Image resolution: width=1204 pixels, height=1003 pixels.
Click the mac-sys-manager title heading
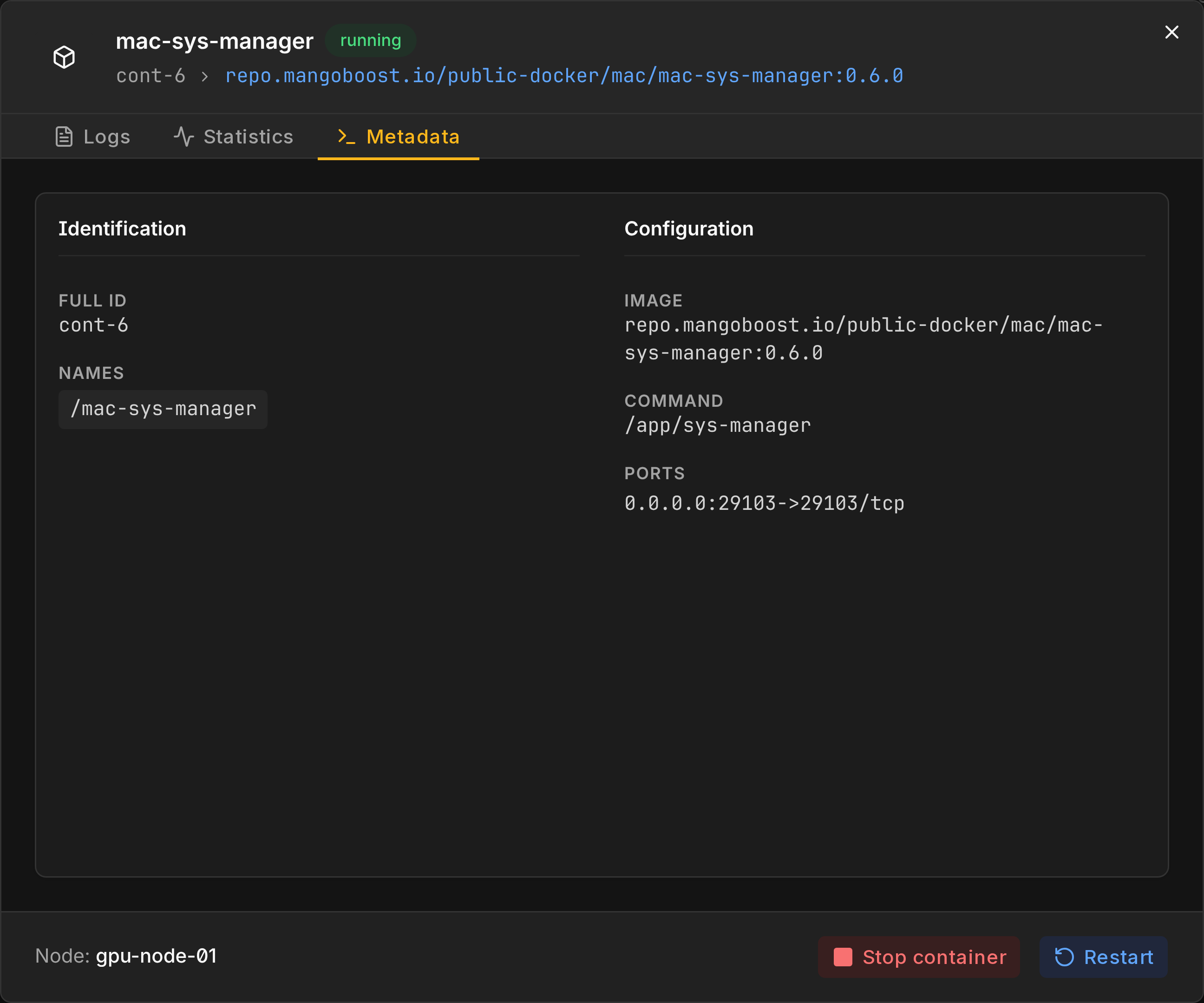click(215, 41)
